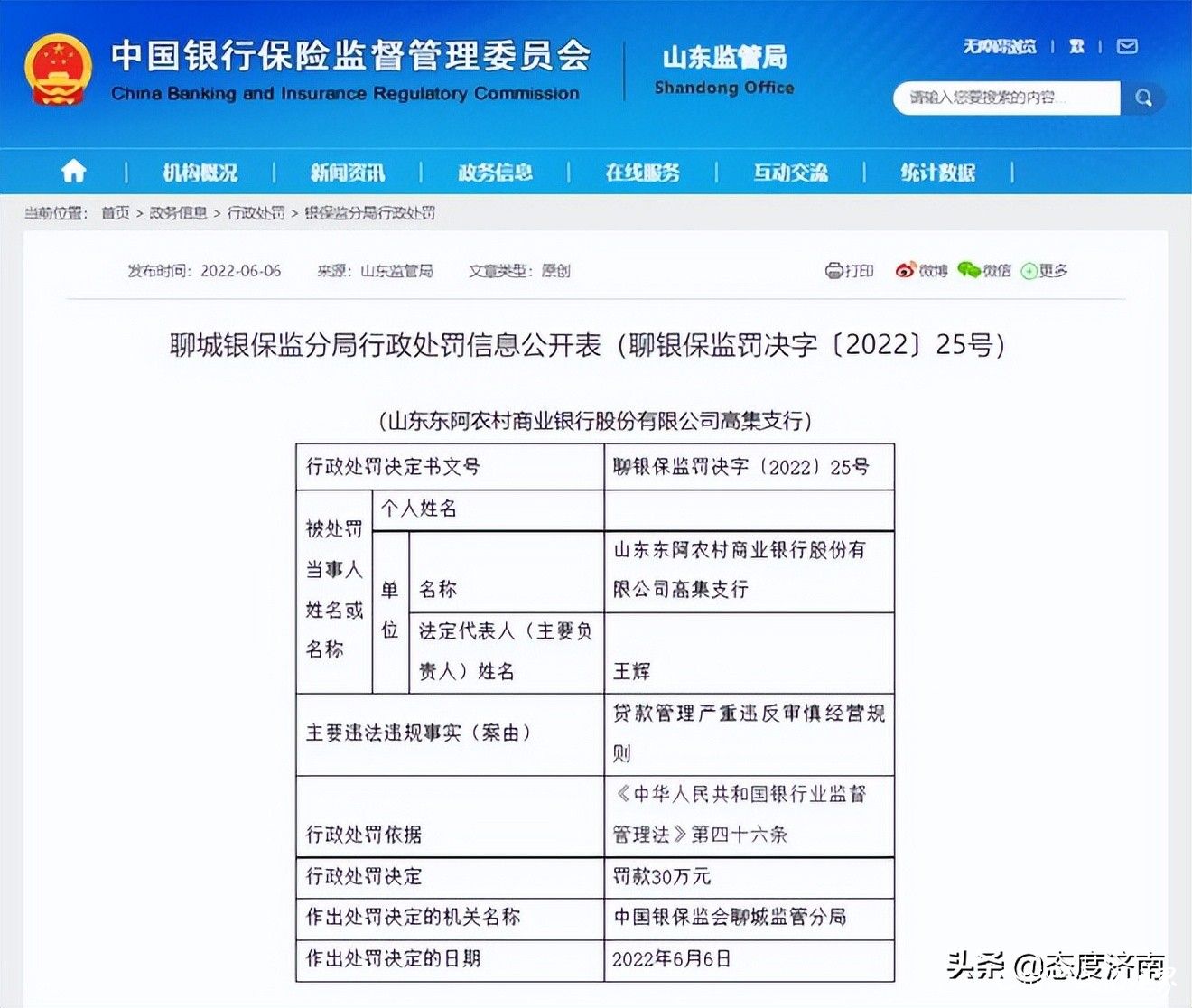This screenshot has height=1008, width=1192.
Task: Click the home icon in navigation bar
Action: 74,172
